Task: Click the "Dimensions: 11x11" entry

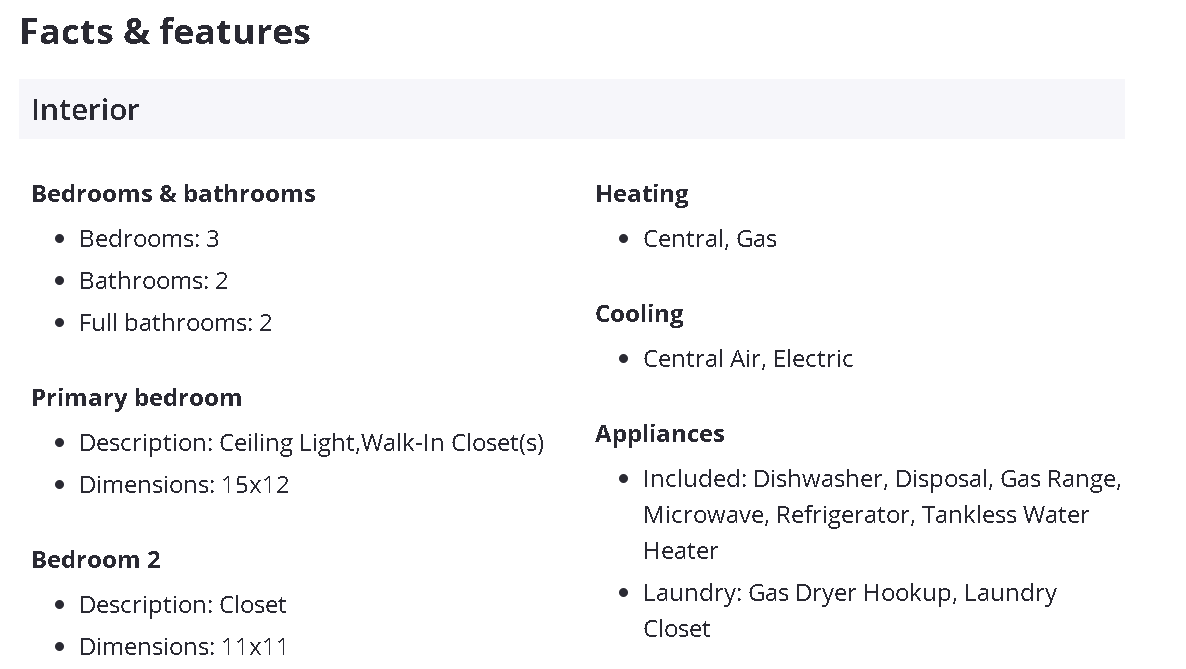Action: coord(183,647)
